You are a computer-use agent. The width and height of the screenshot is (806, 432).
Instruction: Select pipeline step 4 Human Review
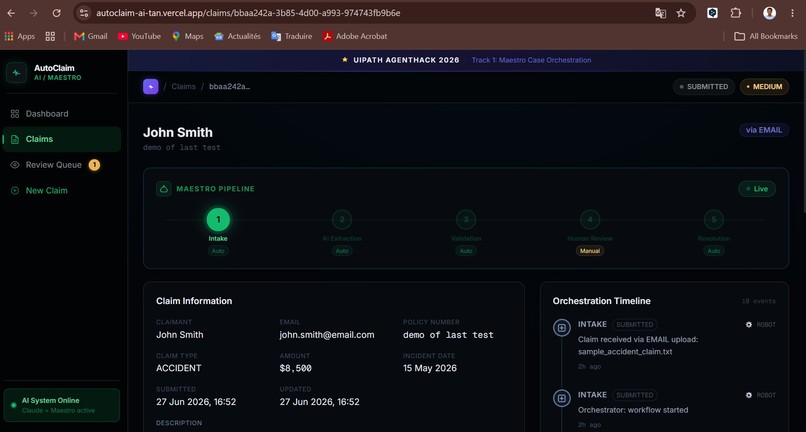point(590,220)
